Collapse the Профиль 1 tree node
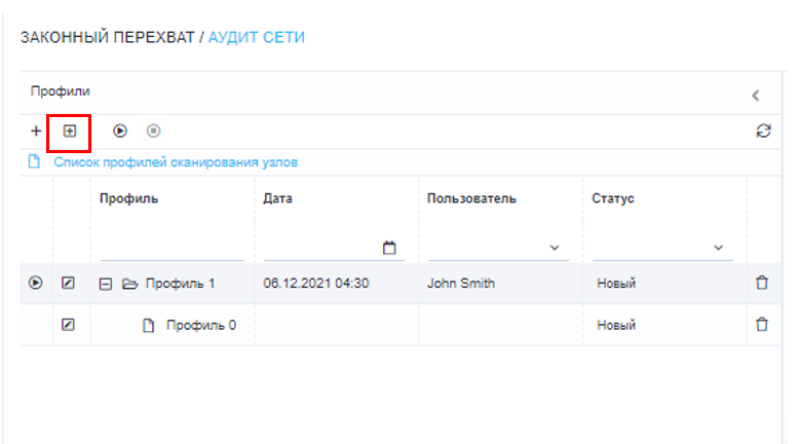 (x=105, y=283)
